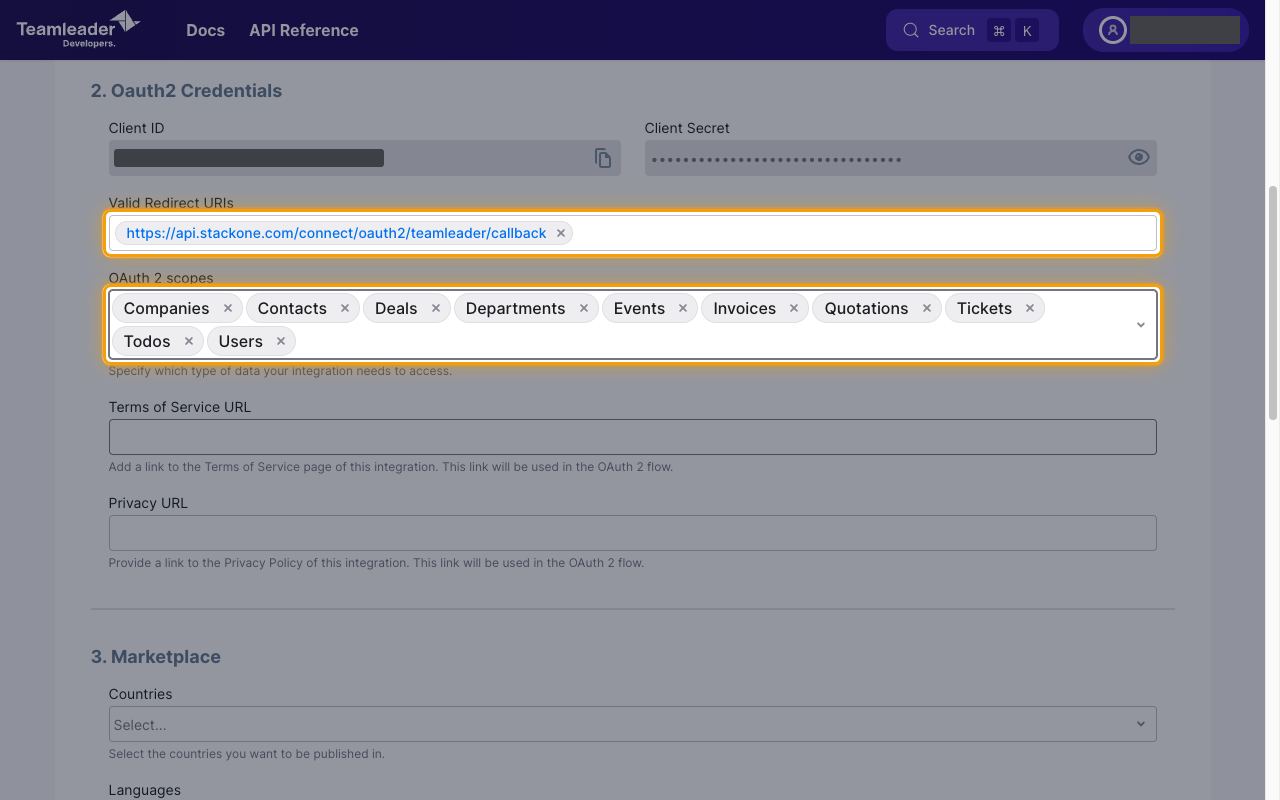Click the '3. Marketplace' heading
Screen dimensions: 1280x800
pyautogui.click(x=156, y=656)
